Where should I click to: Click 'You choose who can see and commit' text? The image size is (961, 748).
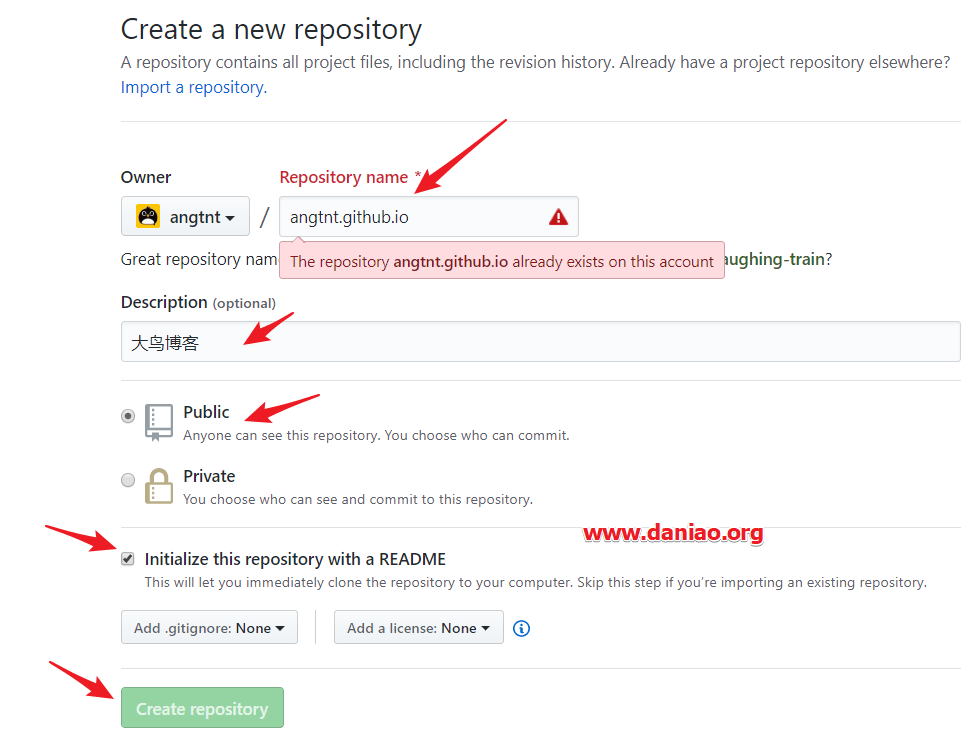click(358, 499)
